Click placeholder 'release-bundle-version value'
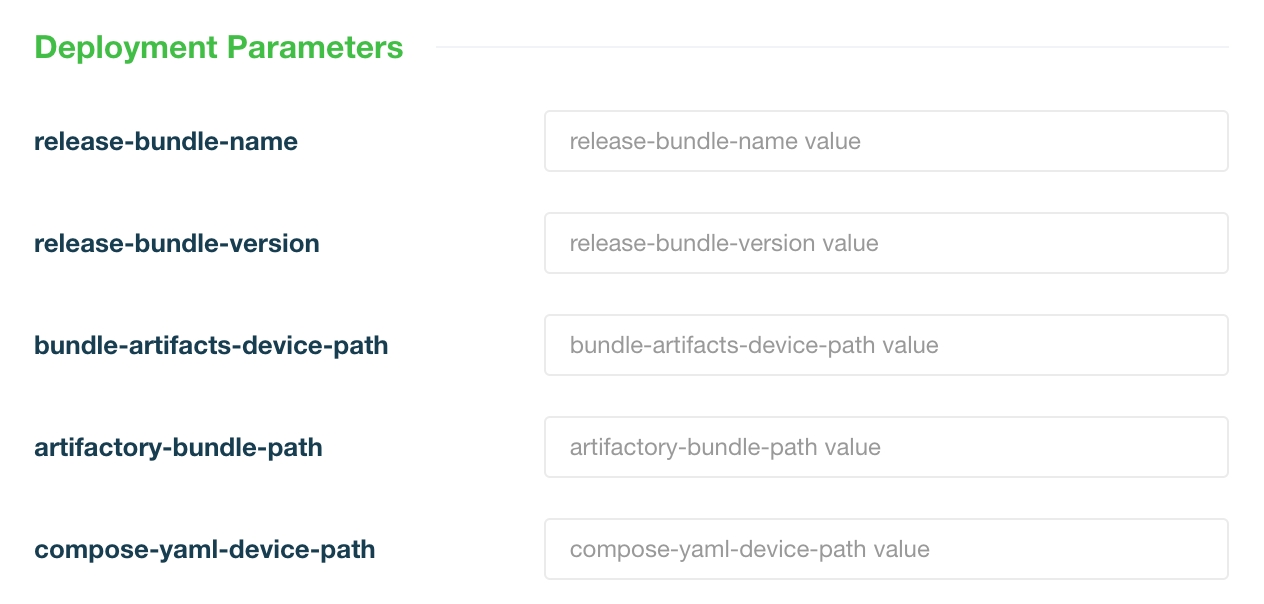The image size is (1264, 604). 724,244
